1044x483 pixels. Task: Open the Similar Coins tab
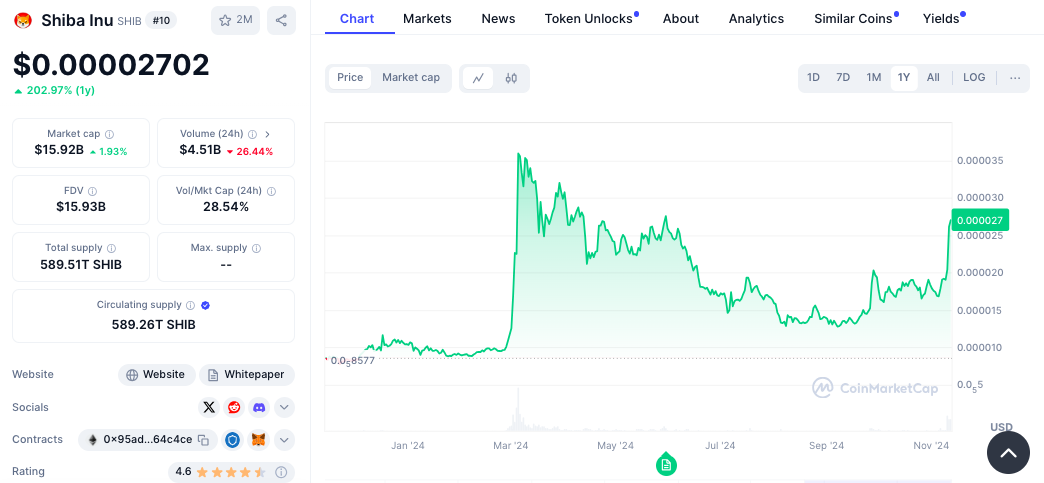click(x=855, y=19)
